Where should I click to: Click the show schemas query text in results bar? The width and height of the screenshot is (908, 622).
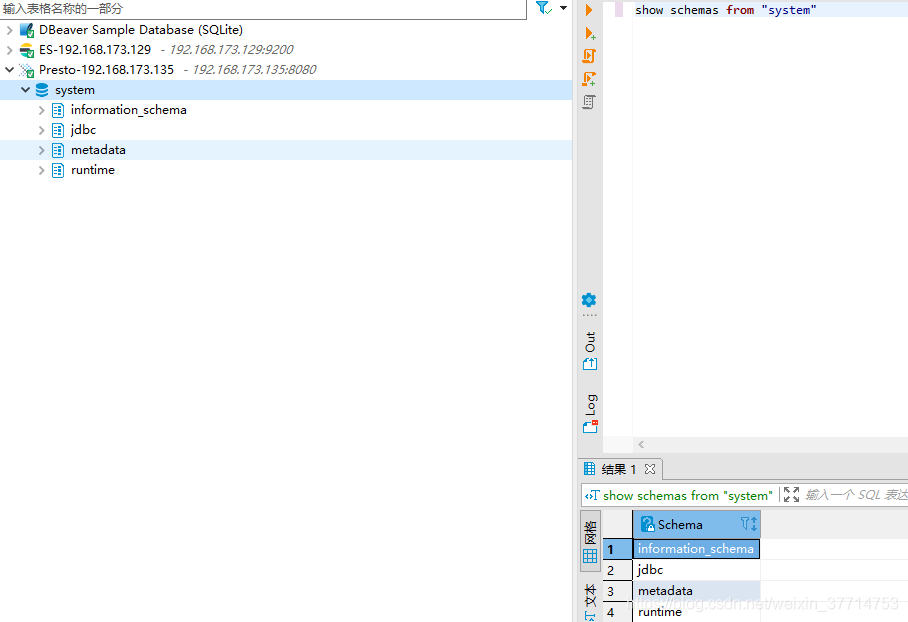(x=687, y=496)
